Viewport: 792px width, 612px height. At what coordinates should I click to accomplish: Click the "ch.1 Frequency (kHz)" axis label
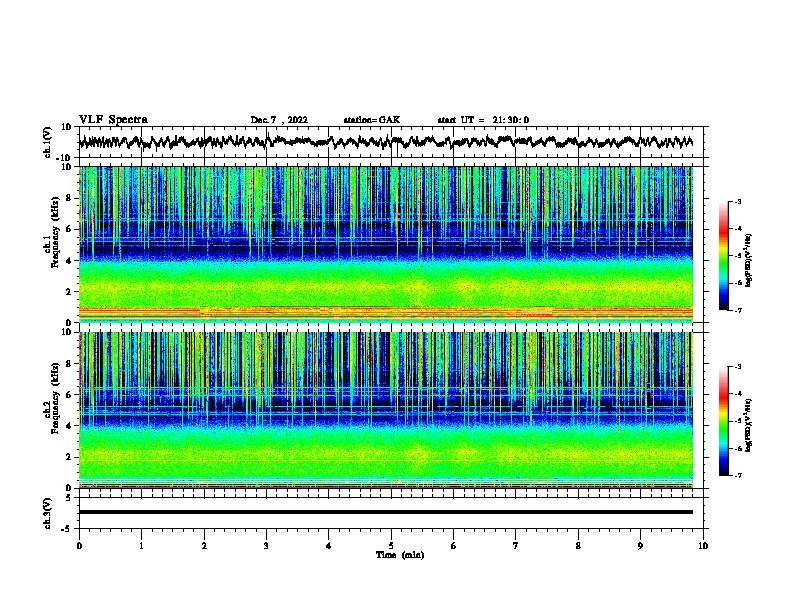pyautogui.click(x=51, y=232)
